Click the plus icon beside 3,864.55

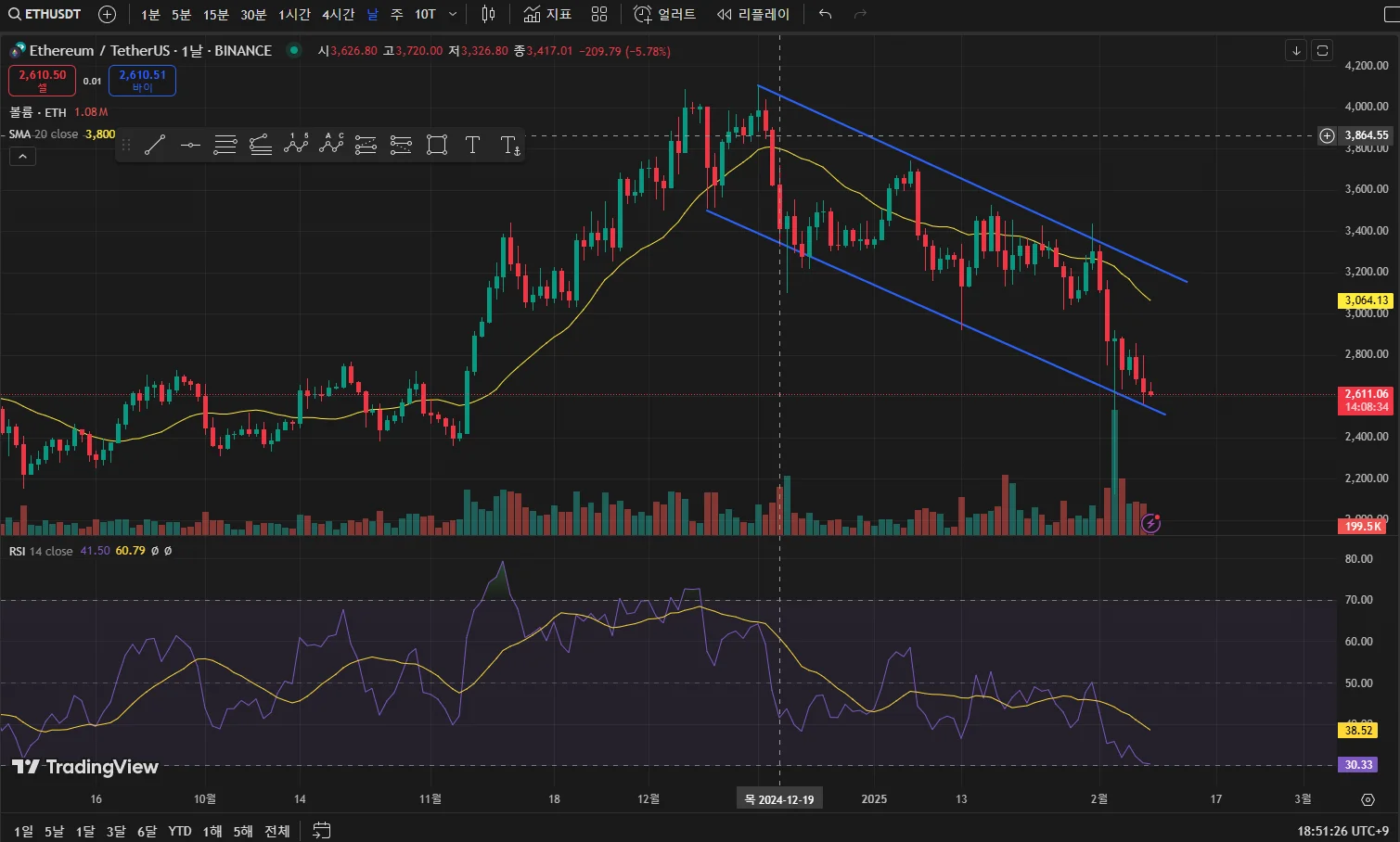click(x=1327, y=135)
